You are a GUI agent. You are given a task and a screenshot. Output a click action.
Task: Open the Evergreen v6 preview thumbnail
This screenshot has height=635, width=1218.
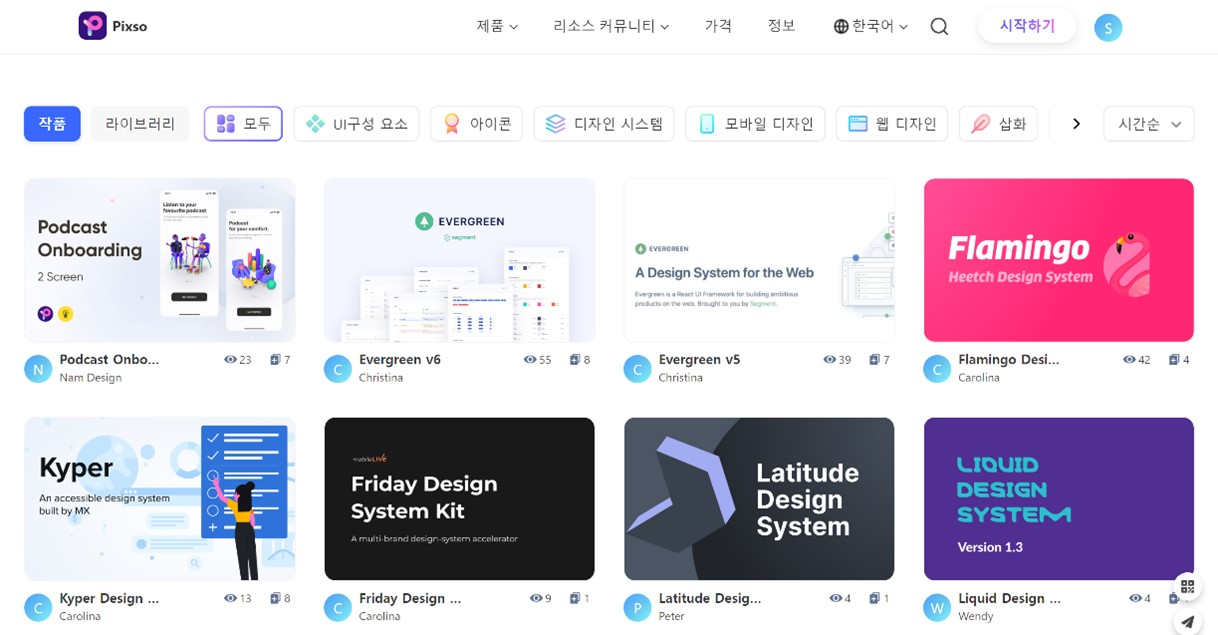click(x=460, y=260)
